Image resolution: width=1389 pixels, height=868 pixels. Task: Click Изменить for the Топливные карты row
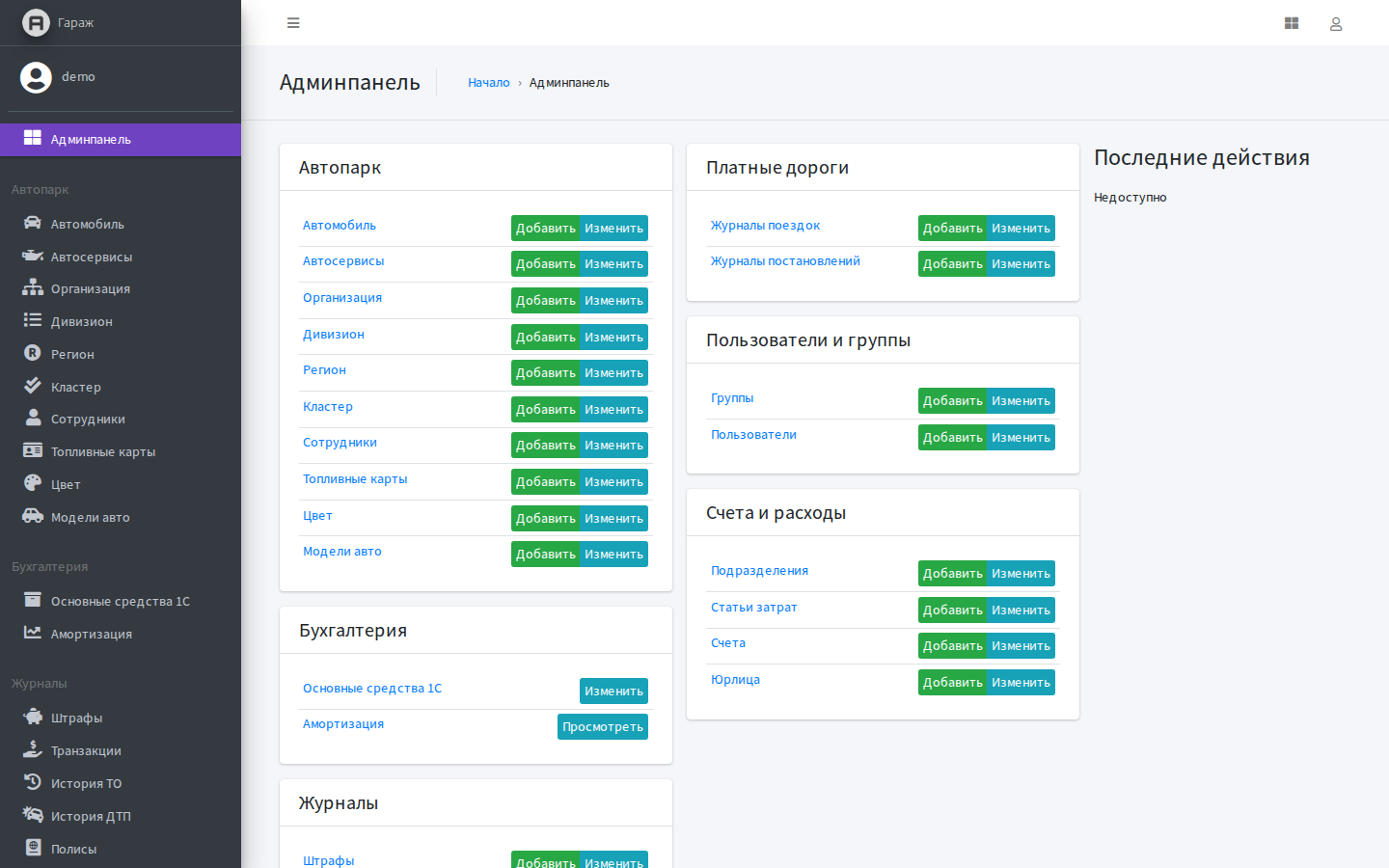pos(613,482)
